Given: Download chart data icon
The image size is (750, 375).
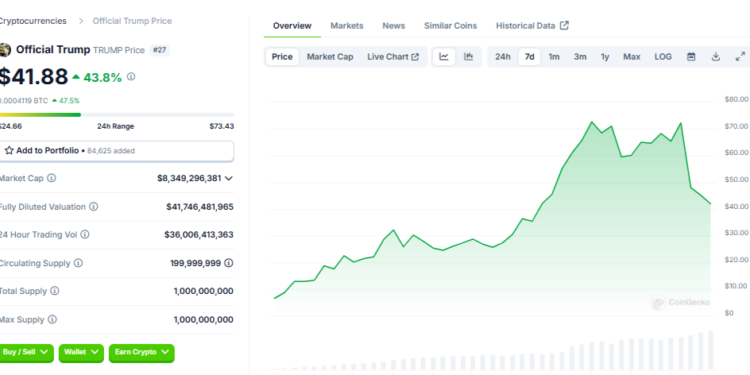Looking at the screenshot, I should click(716, 56).
